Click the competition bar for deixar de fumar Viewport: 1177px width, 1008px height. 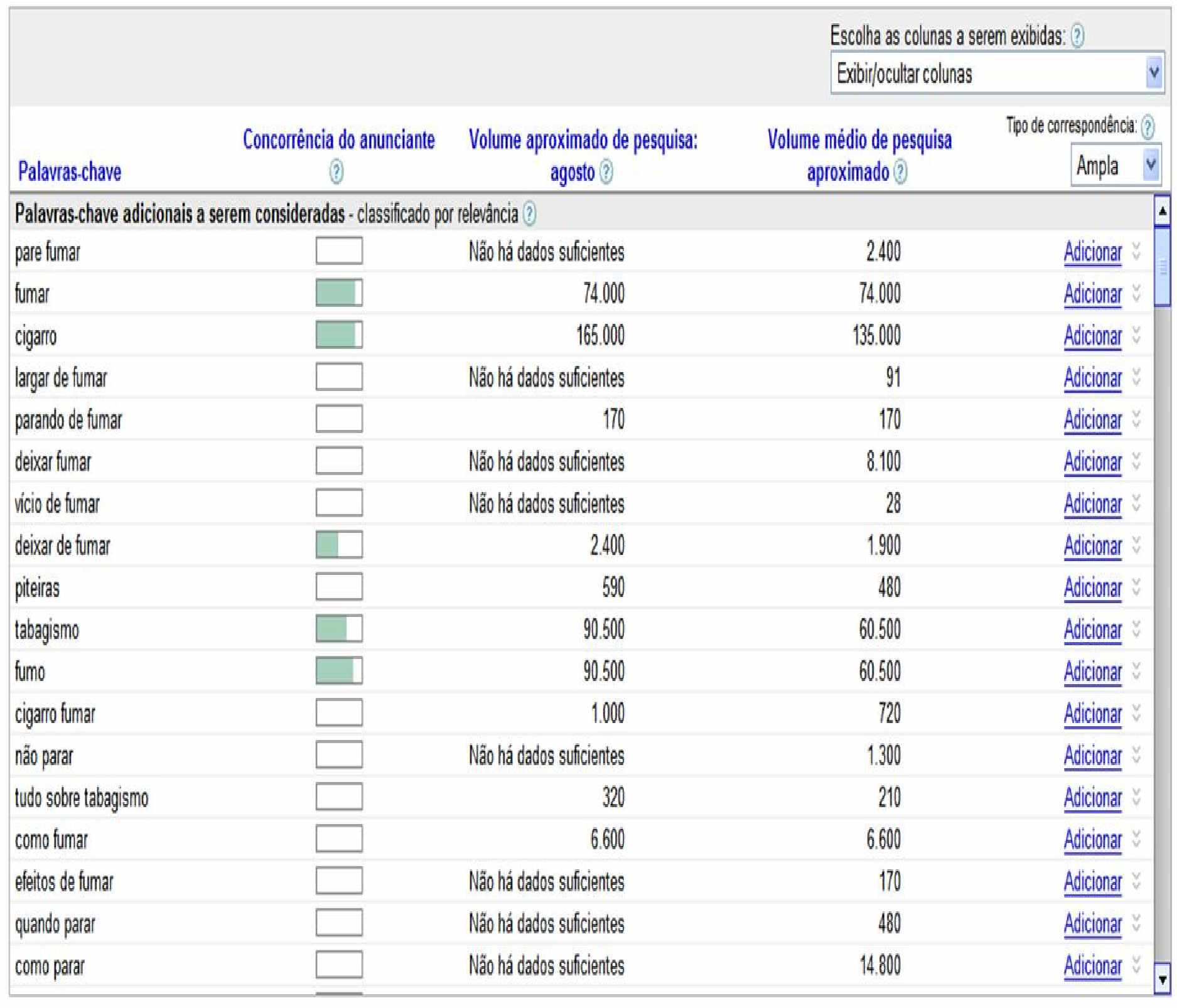(339, 545)
